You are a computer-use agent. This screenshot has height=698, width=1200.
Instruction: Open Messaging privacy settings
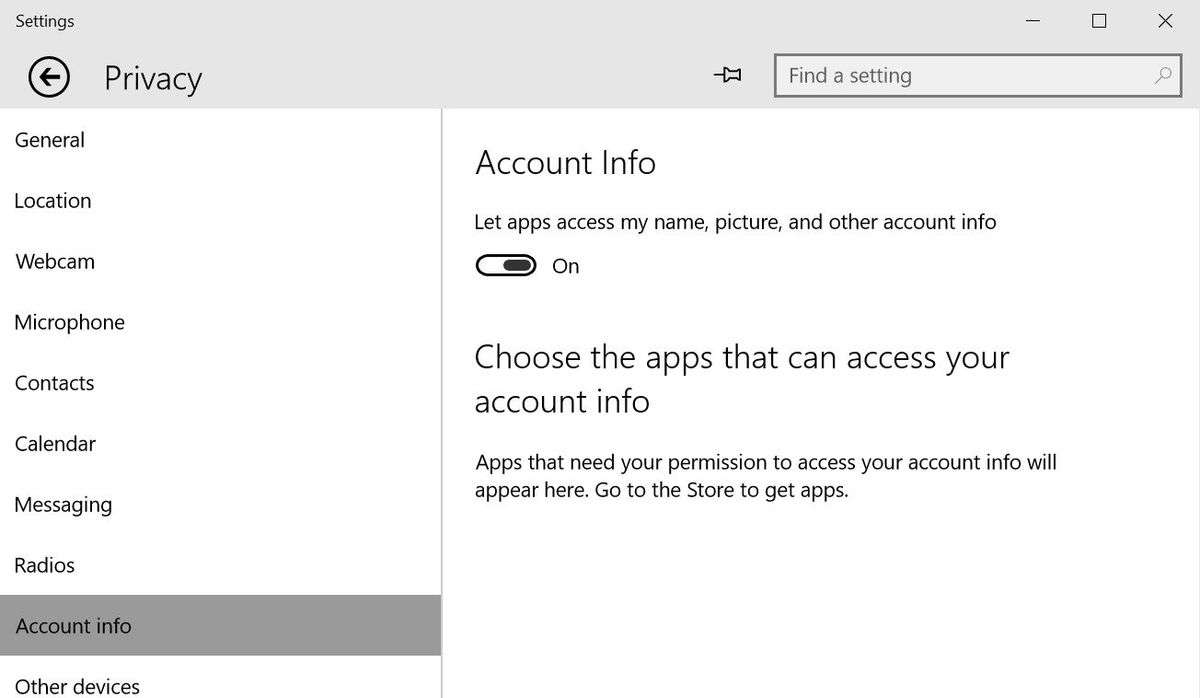pos(63,504)
